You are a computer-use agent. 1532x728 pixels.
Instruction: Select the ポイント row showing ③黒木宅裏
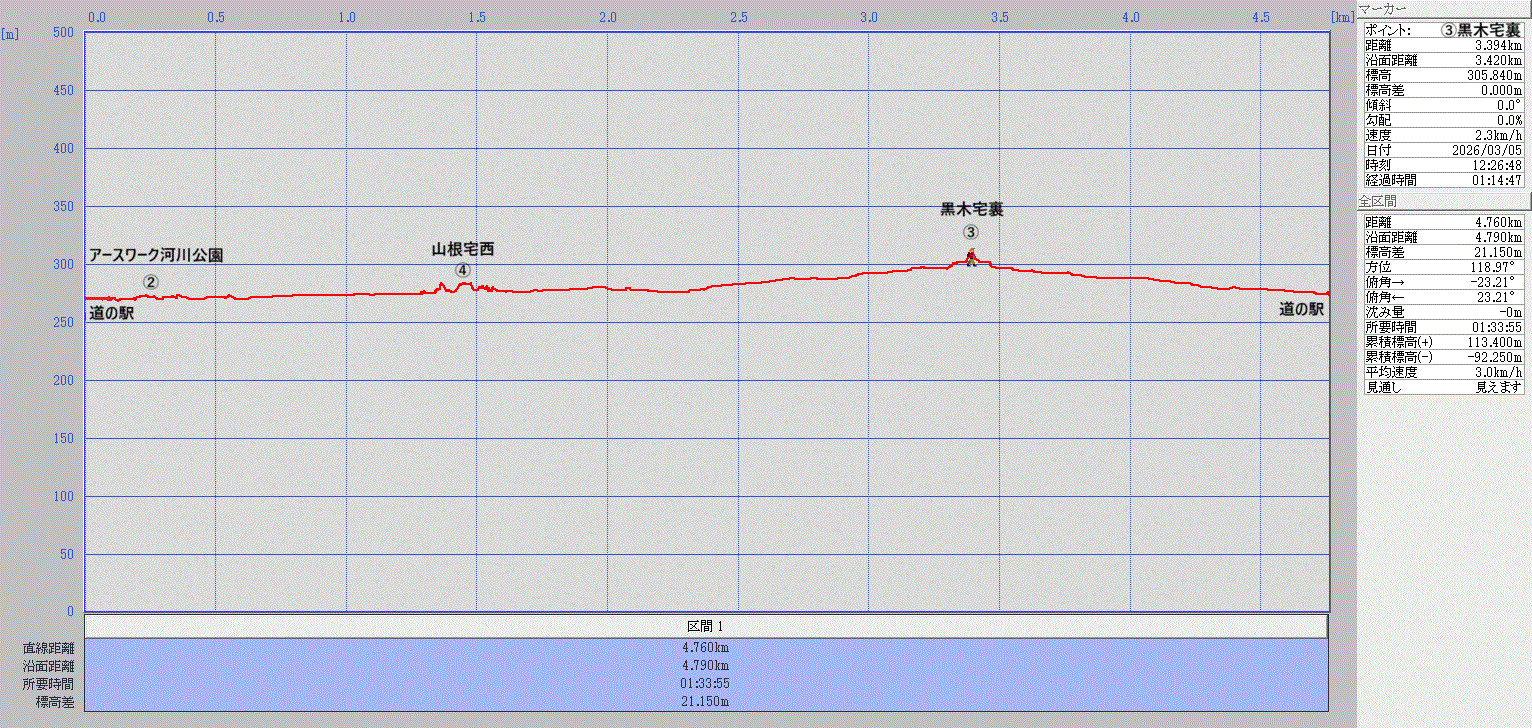click(1443, 30)
